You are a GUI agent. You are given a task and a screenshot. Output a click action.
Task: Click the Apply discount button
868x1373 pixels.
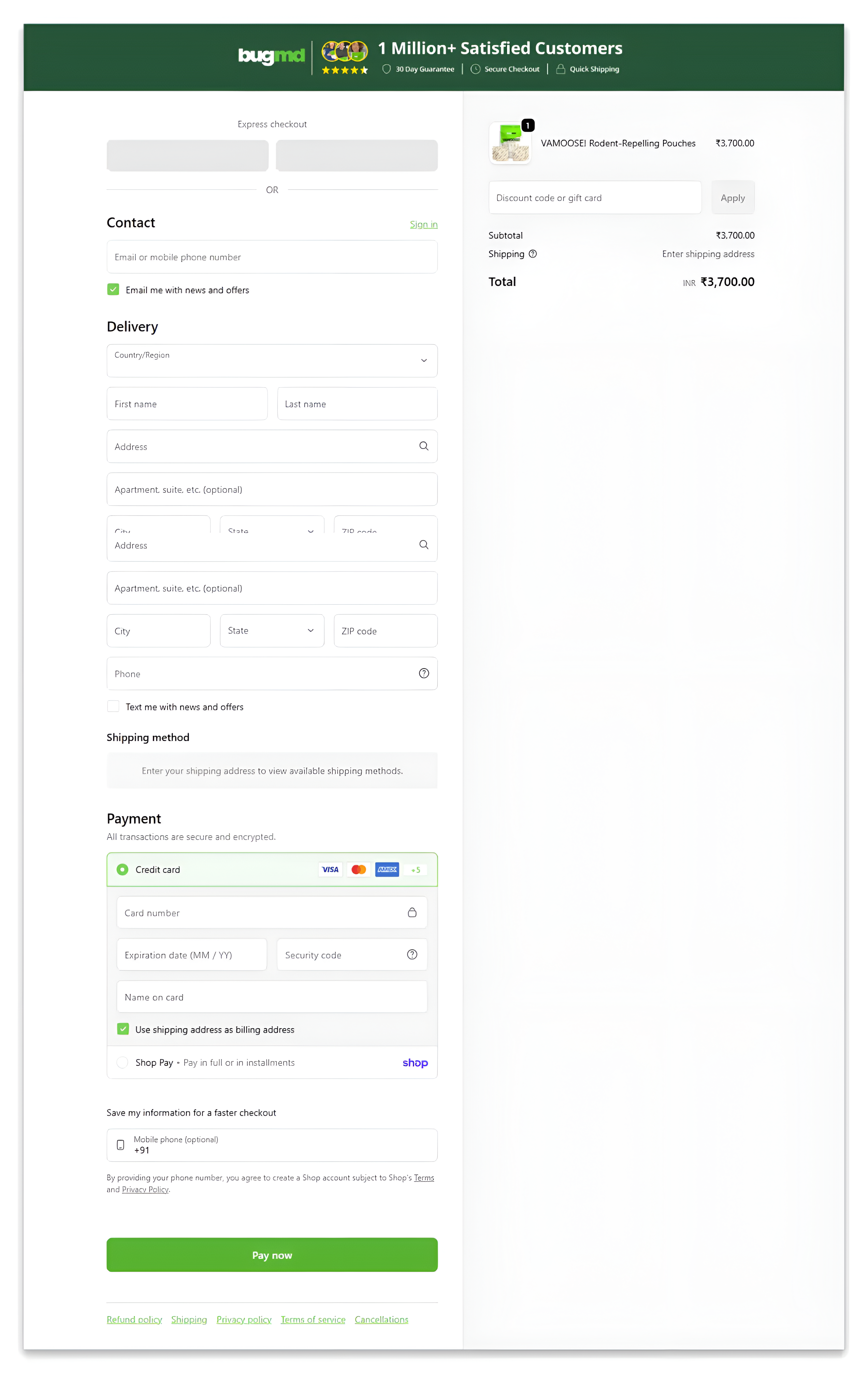(732, 198)
